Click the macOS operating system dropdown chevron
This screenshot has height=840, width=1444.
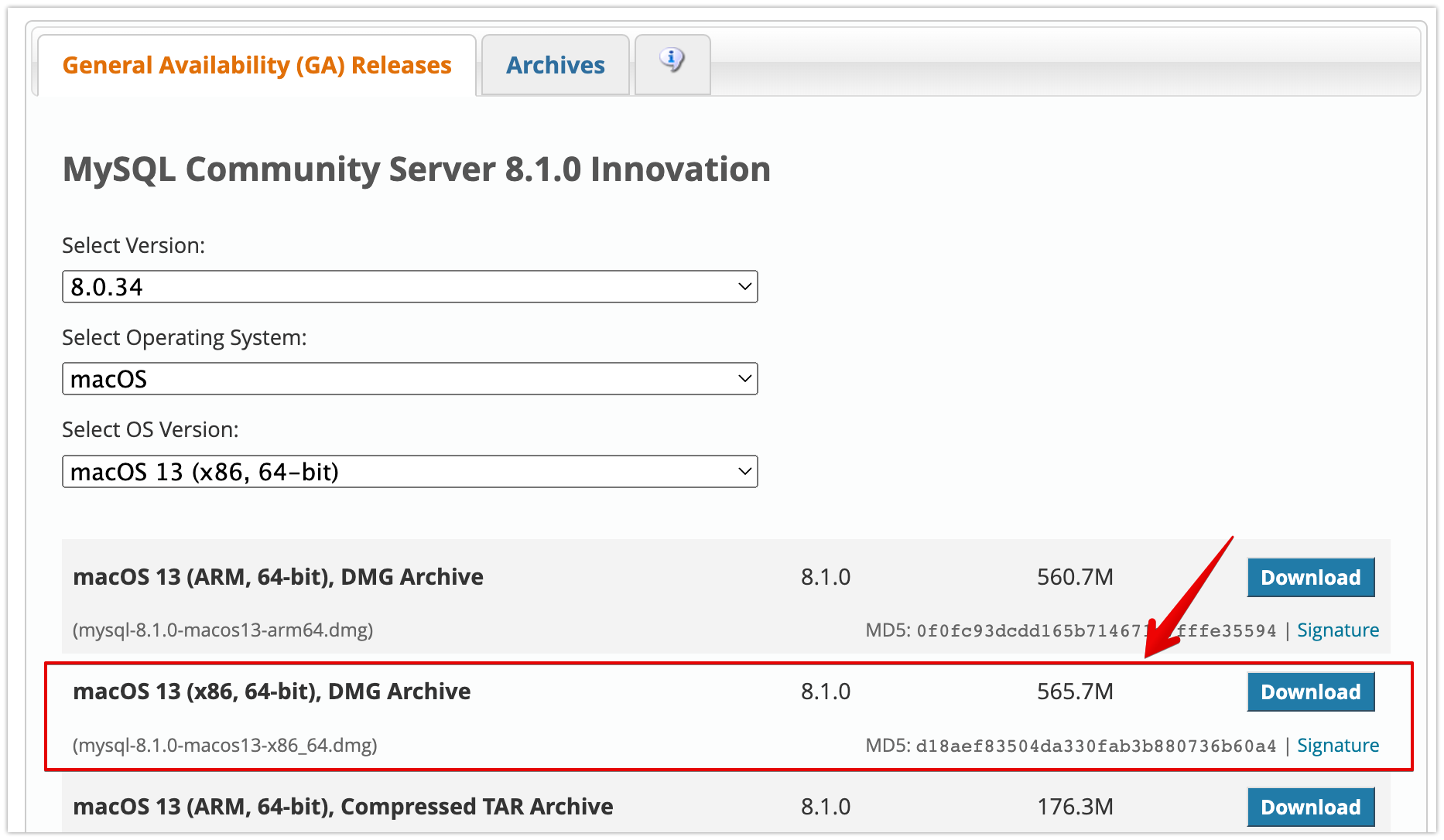(x=744, y=379)
